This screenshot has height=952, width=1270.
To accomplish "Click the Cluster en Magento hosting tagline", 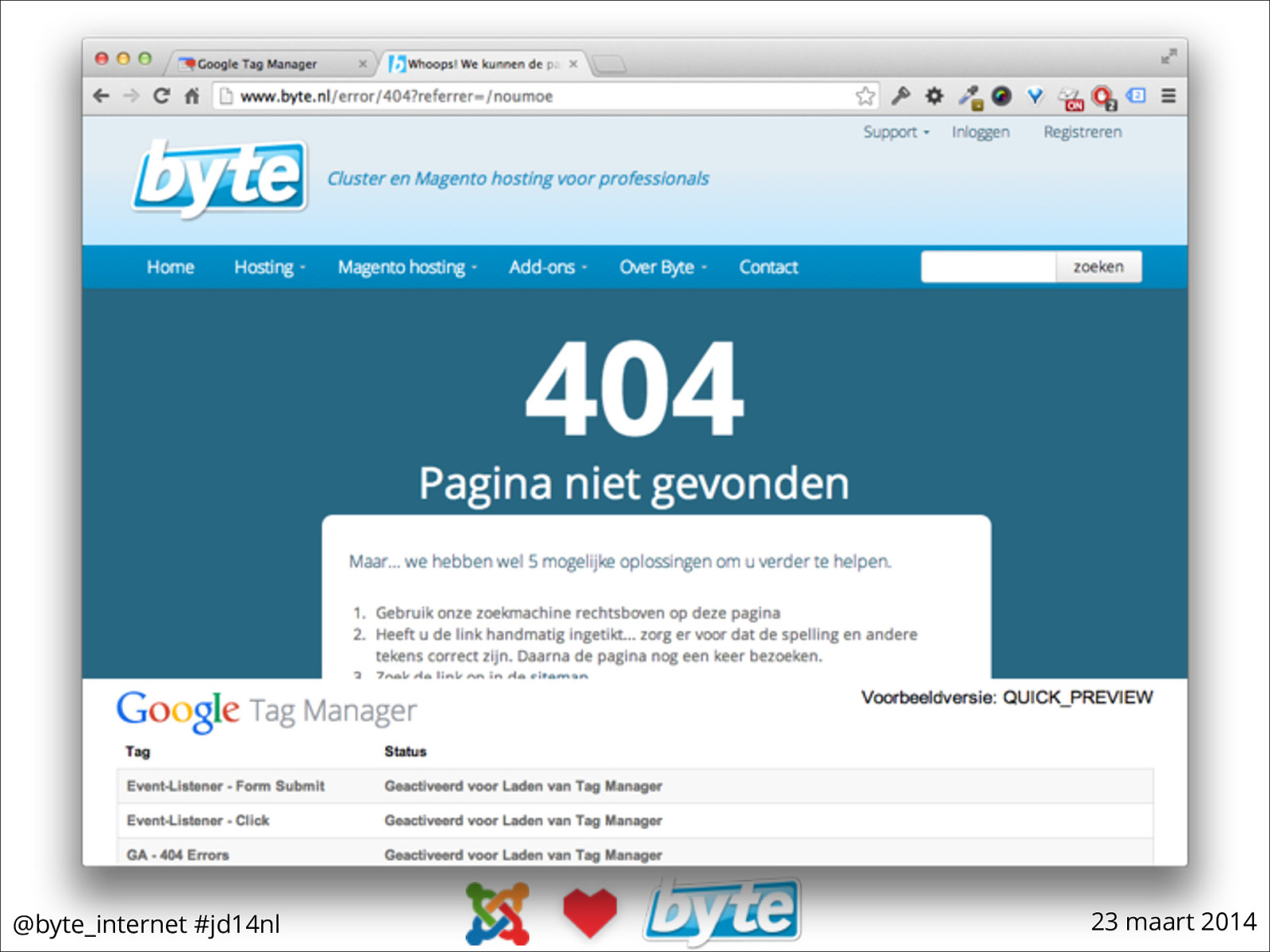I will click(518, 178).
